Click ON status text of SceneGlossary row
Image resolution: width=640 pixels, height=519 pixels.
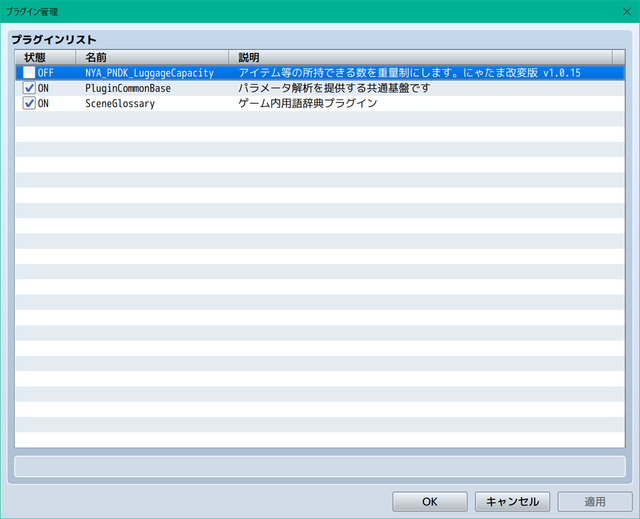pyautogui.click(x=43, y=104)
